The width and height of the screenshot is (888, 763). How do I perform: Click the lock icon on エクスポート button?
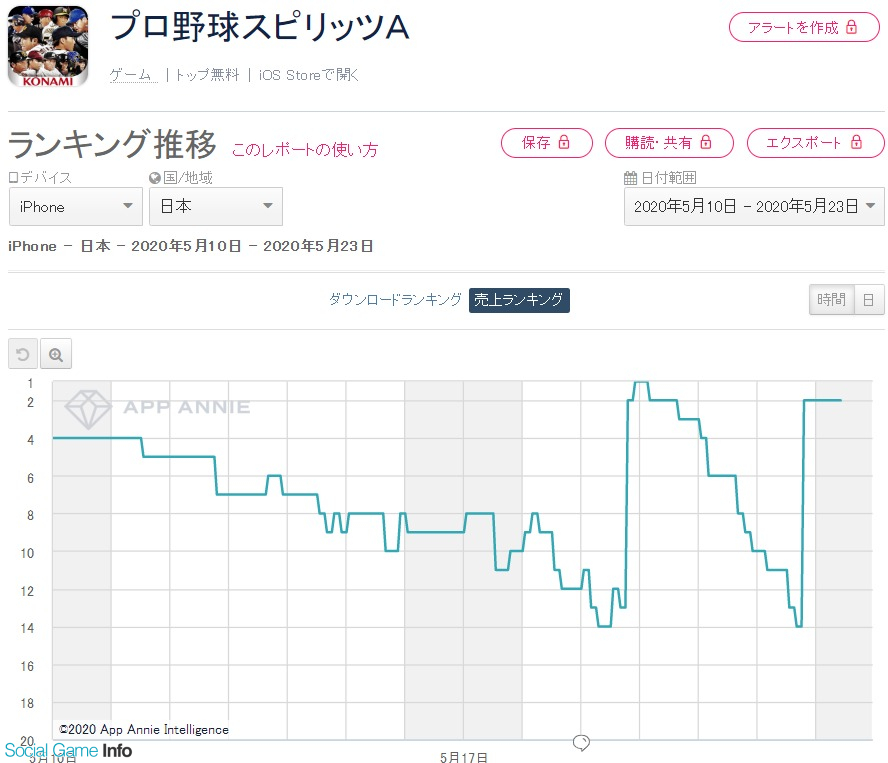coord(858,143)
